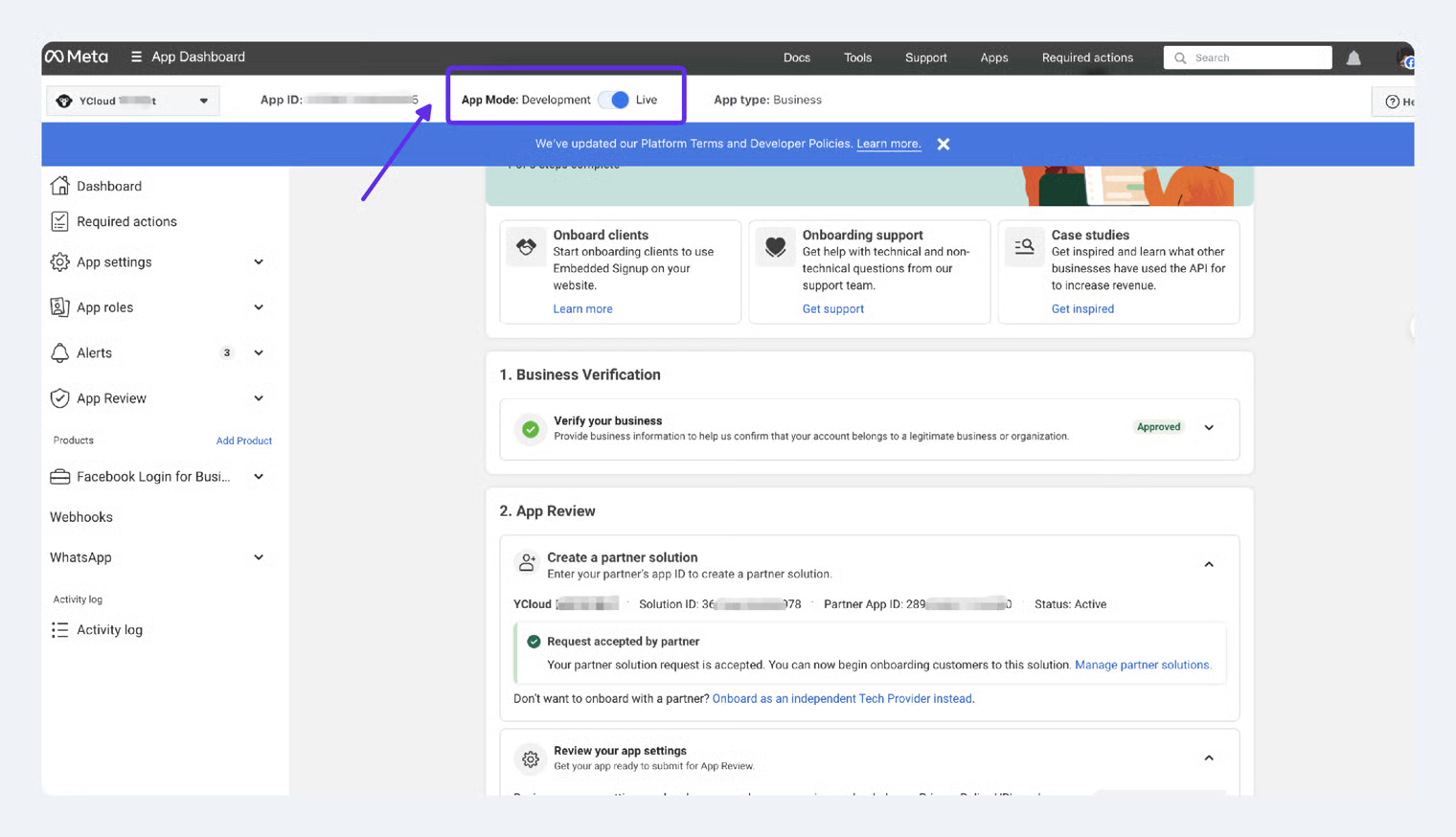
Task: Click the Add Product link
Action: [x=243, y=441]
